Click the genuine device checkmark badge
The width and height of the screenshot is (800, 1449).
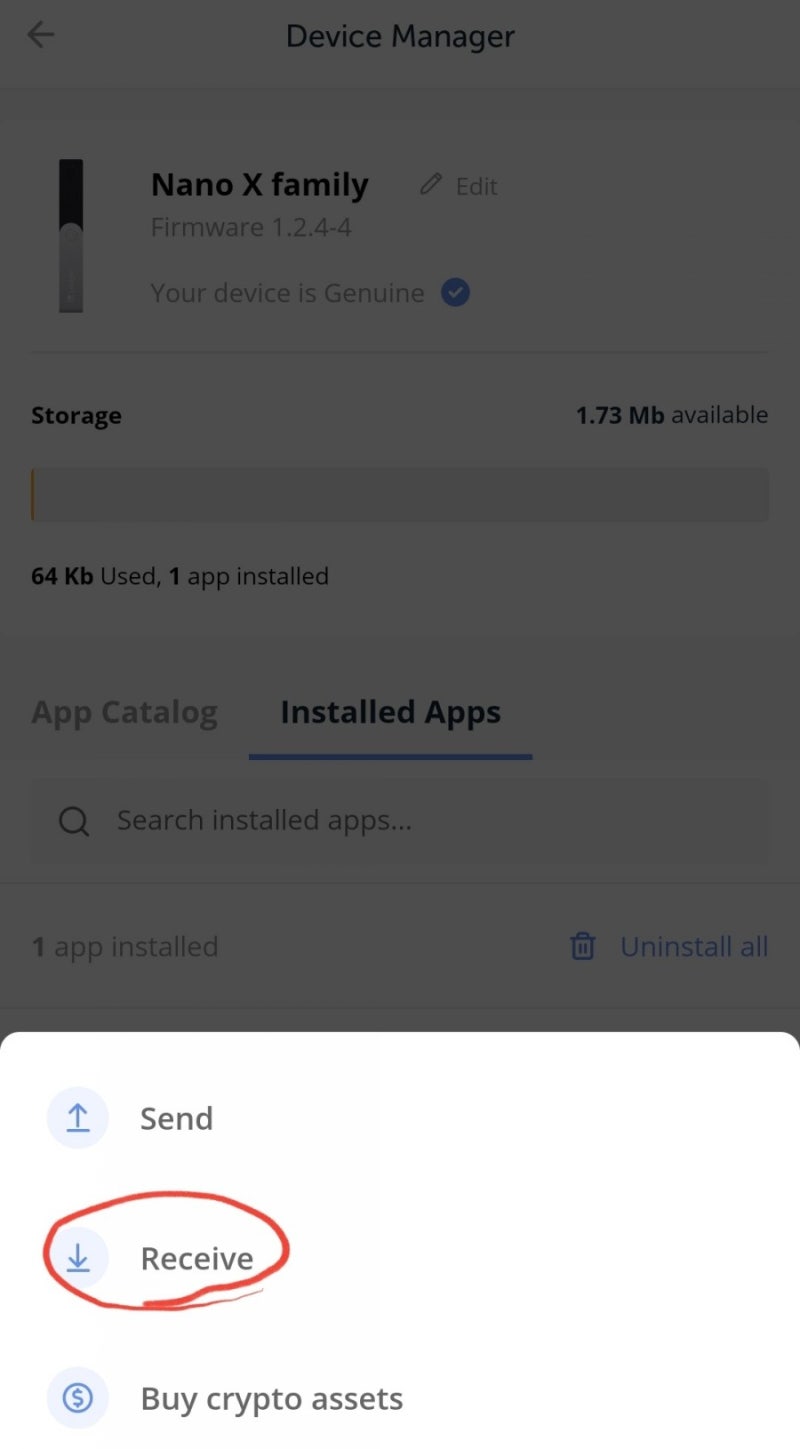click(x=456, y=293)
